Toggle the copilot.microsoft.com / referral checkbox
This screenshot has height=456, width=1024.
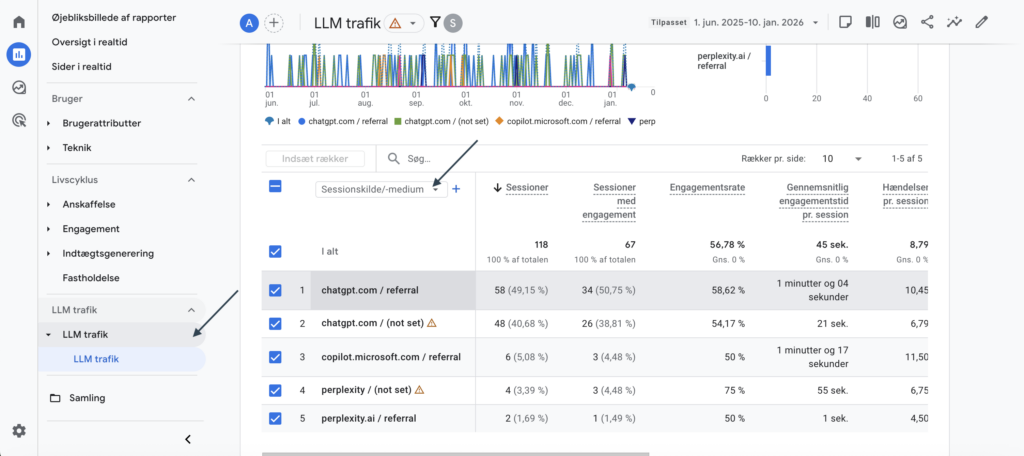coord(275,357)
